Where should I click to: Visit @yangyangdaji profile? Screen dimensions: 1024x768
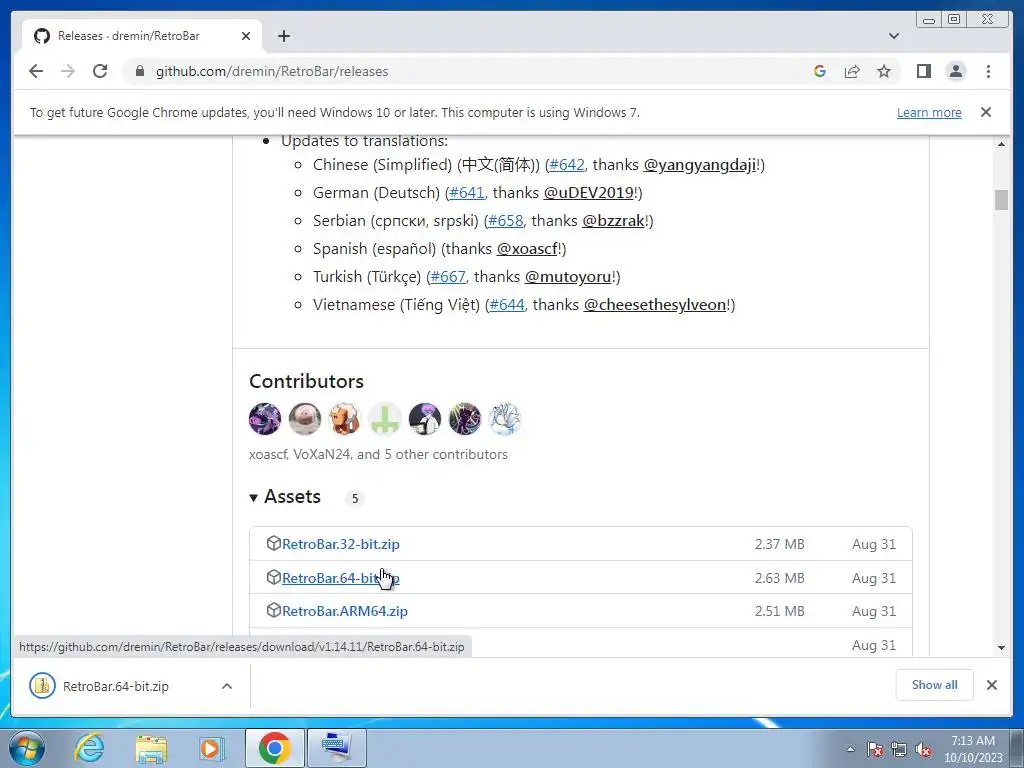(x=700, y=165)
